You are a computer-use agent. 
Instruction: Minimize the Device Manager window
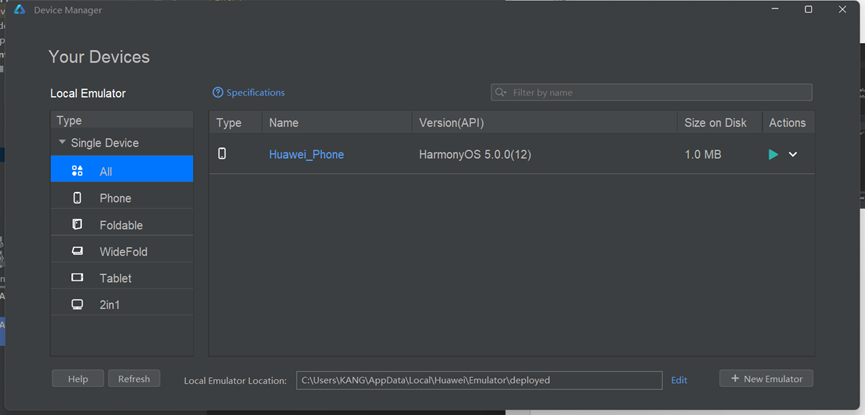pos(775,9)
